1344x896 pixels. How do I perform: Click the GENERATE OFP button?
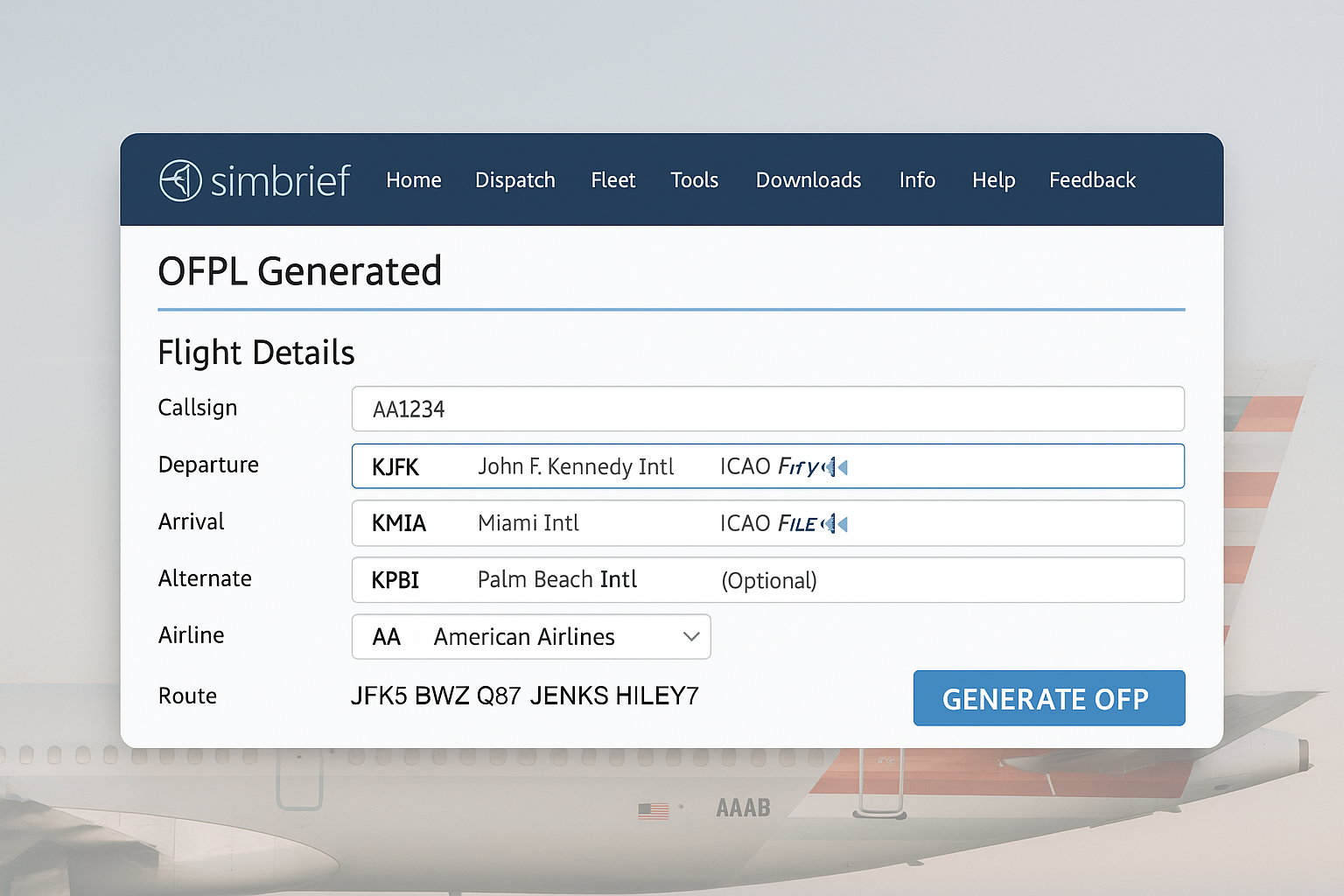[x=1049, y=698]
